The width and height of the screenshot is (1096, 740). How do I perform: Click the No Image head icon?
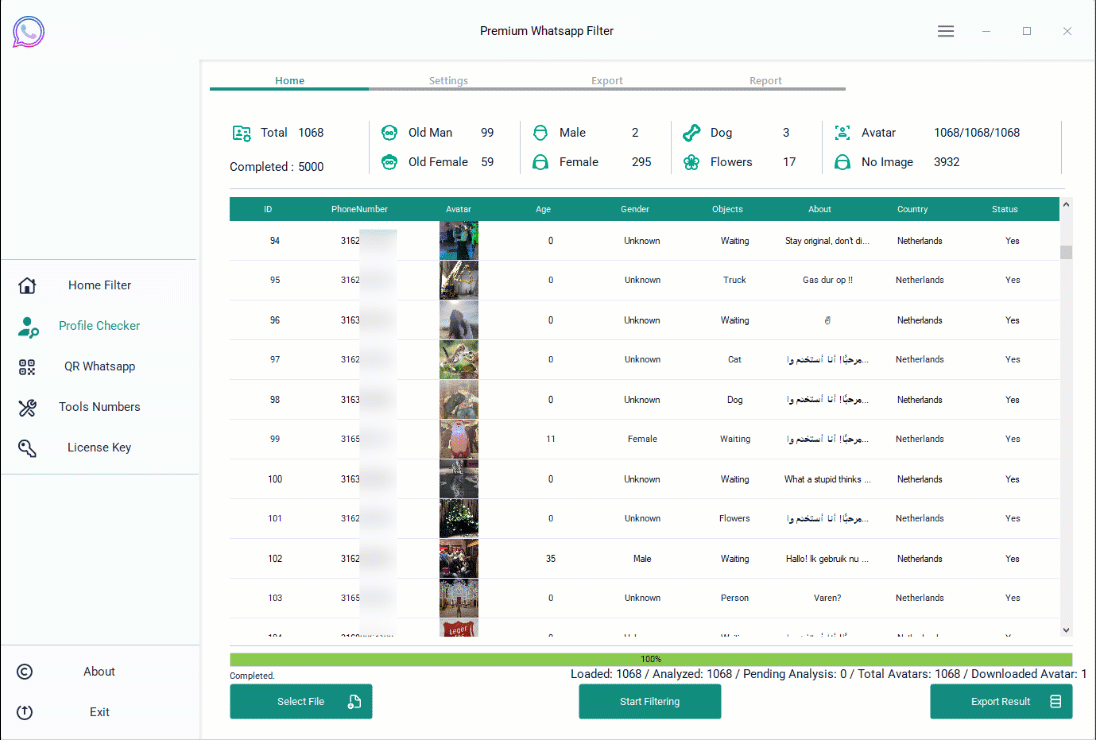coord(842,162)
